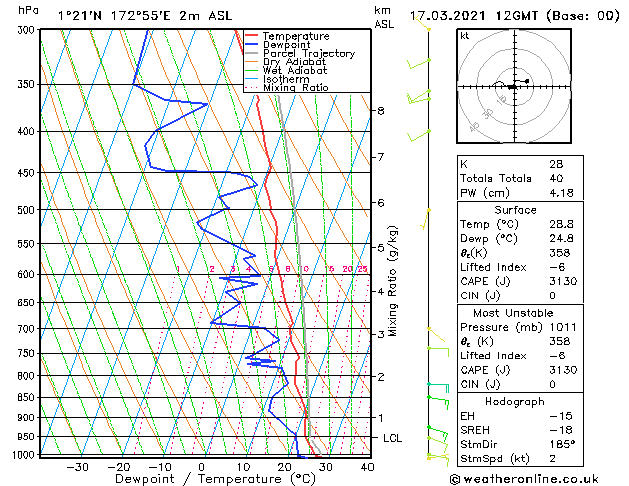Click the LCL marker label
The width and height of the screenshot is (629, 486).
(392, 438)
